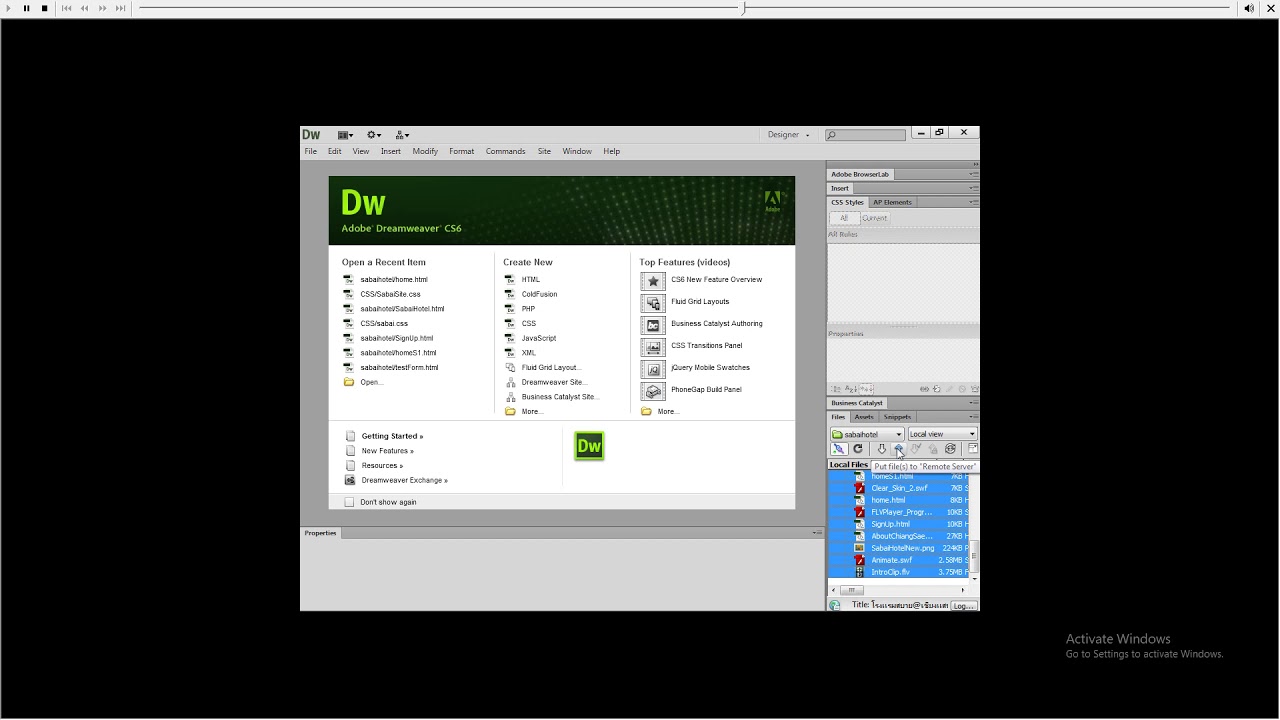Open Designer workspace switcher
The height and width of the screenshot is (720, 1280).
pos(788,135)
